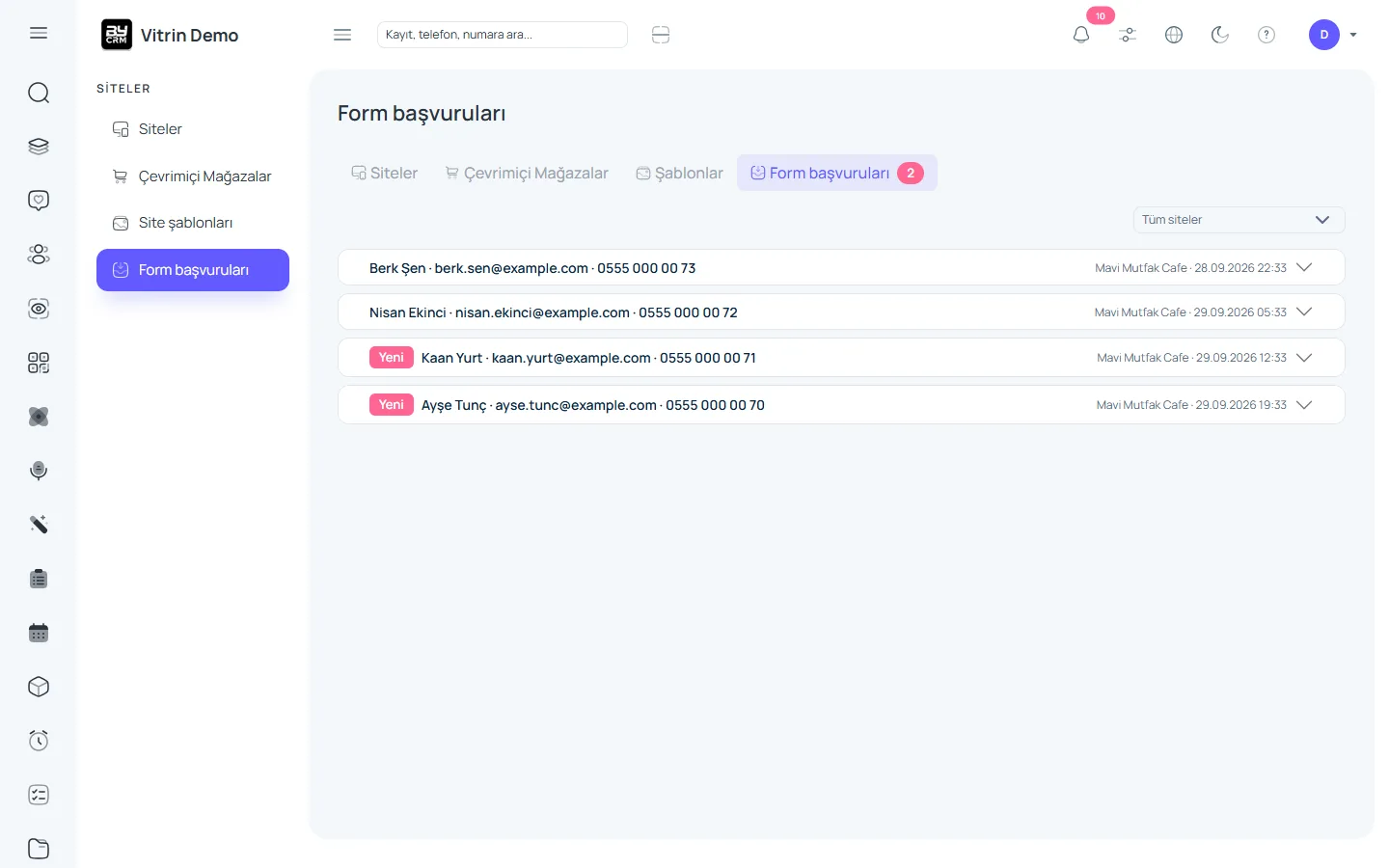1389x868 pixels.
Task: Click the search magnifier icon in left rail
Action: point(39,93)
